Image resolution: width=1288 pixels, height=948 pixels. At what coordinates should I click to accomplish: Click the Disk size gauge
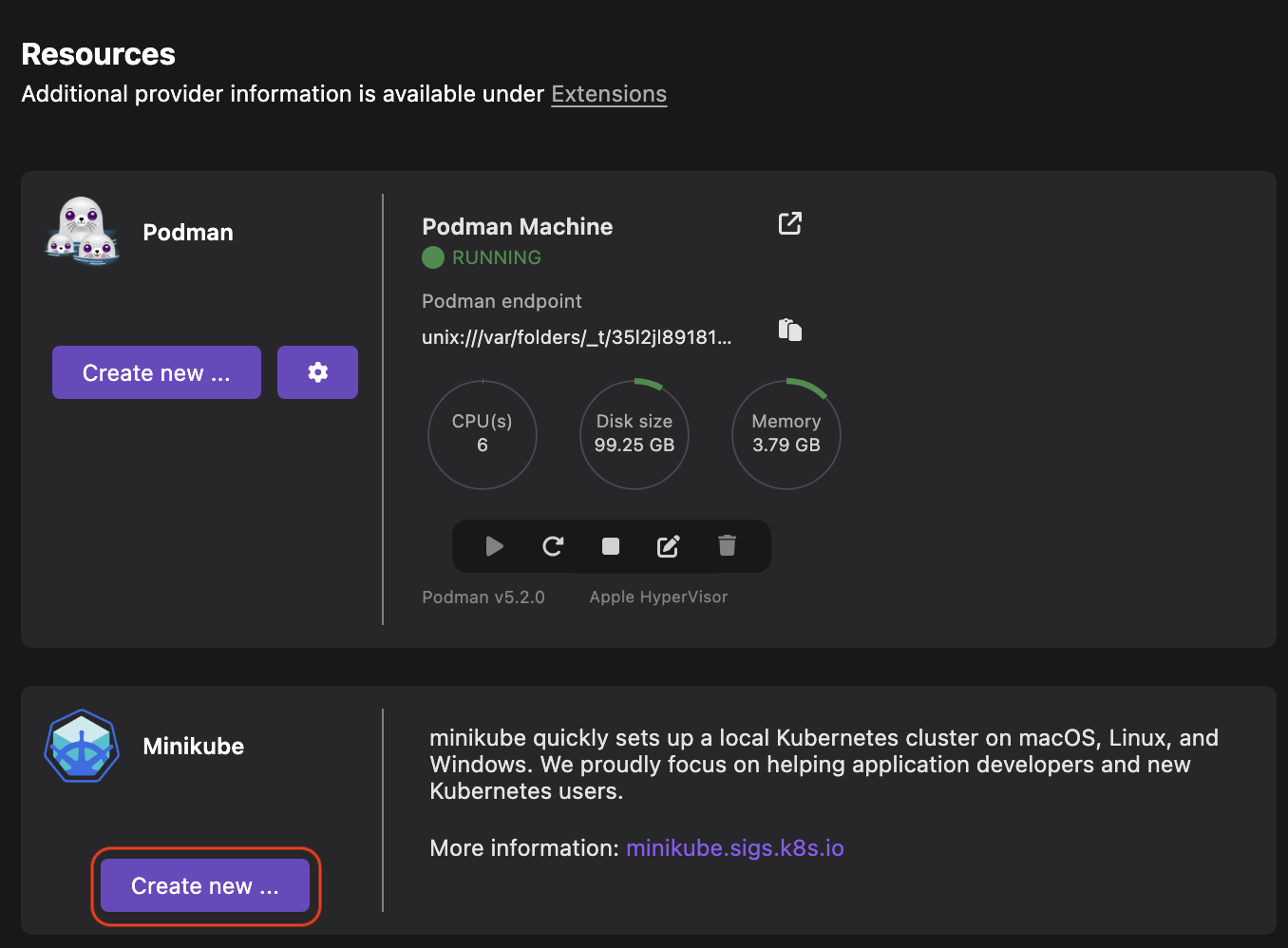[635, 434]
